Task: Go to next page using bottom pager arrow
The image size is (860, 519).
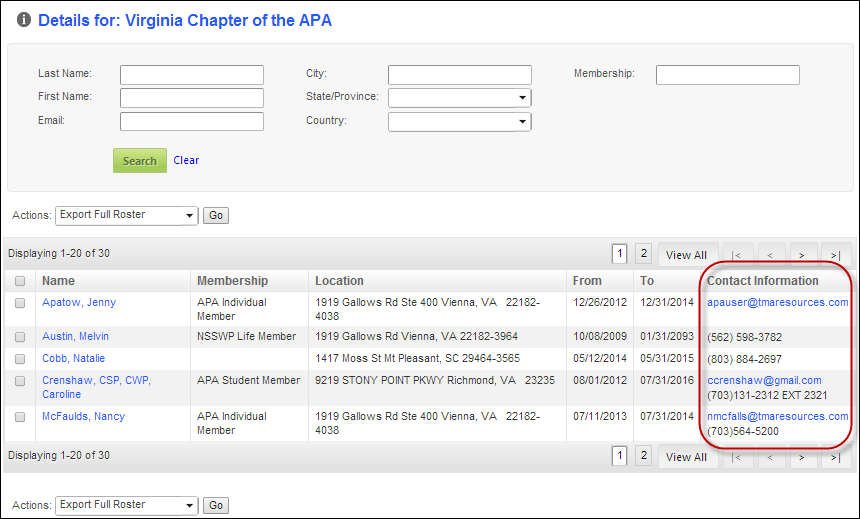Action: 802,457
